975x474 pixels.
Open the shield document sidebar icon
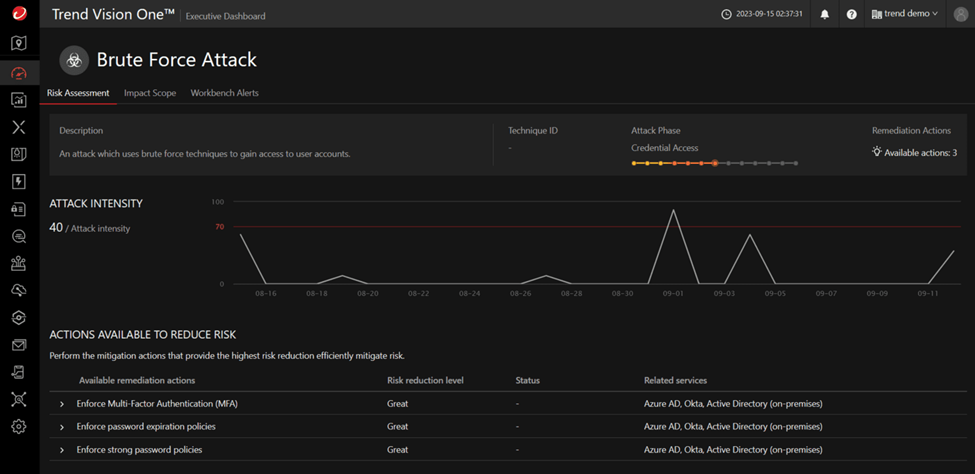pyautogui.click(x=19, y=155)
